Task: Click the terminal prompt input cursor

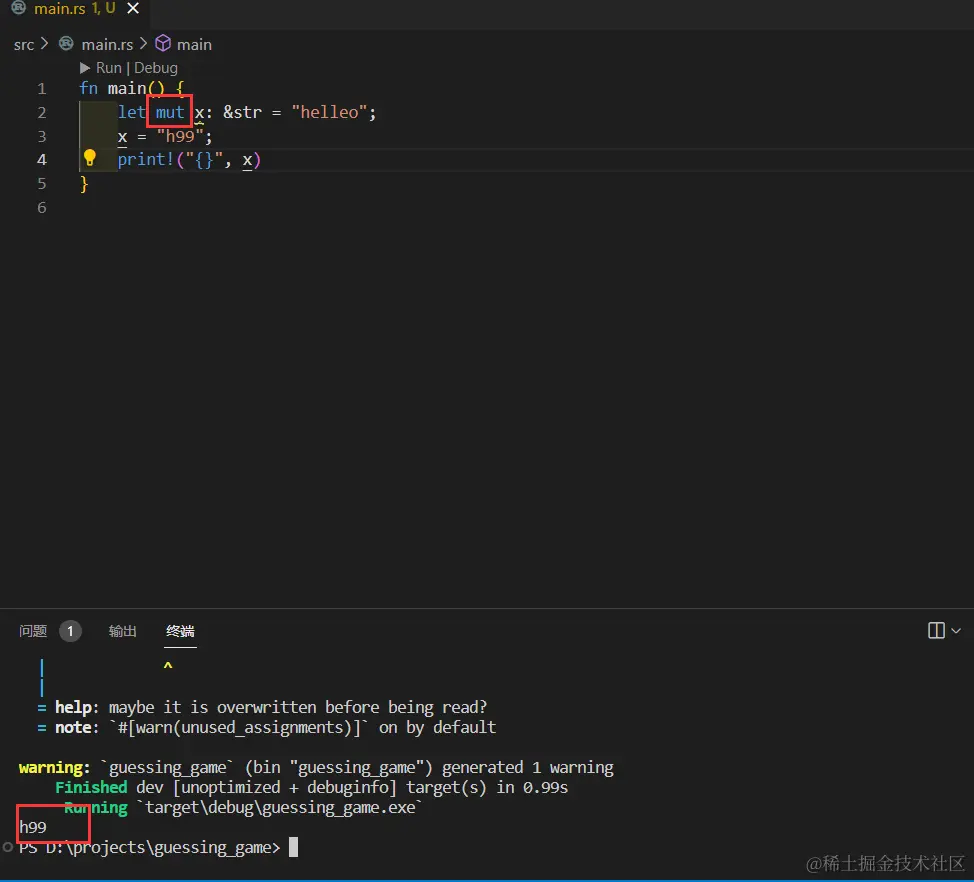Action: [x=293, y=847]
